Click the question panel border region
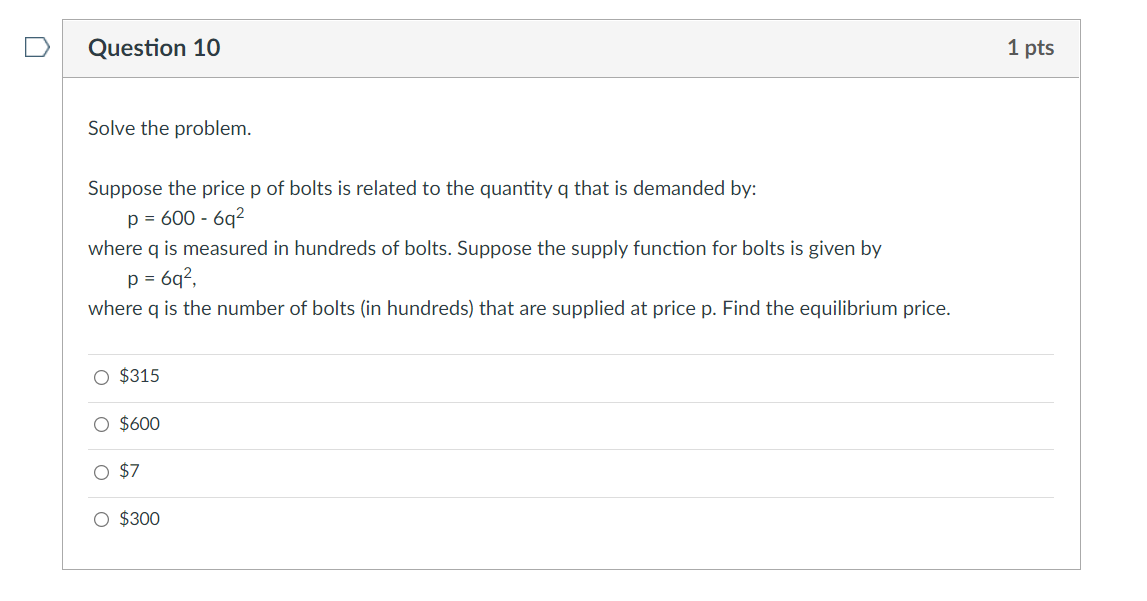Viewport: 1147px width, 601px height. click(64, 300)
